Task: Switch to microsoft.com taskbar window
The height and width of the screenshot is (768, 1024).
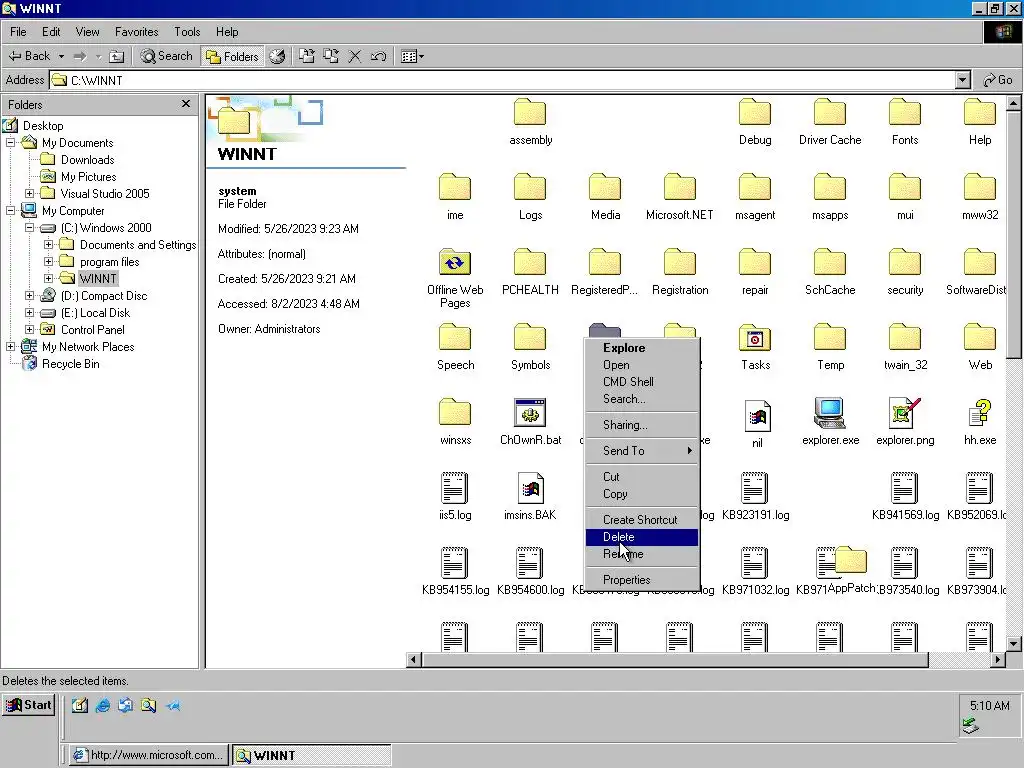Action: (149, 755)
